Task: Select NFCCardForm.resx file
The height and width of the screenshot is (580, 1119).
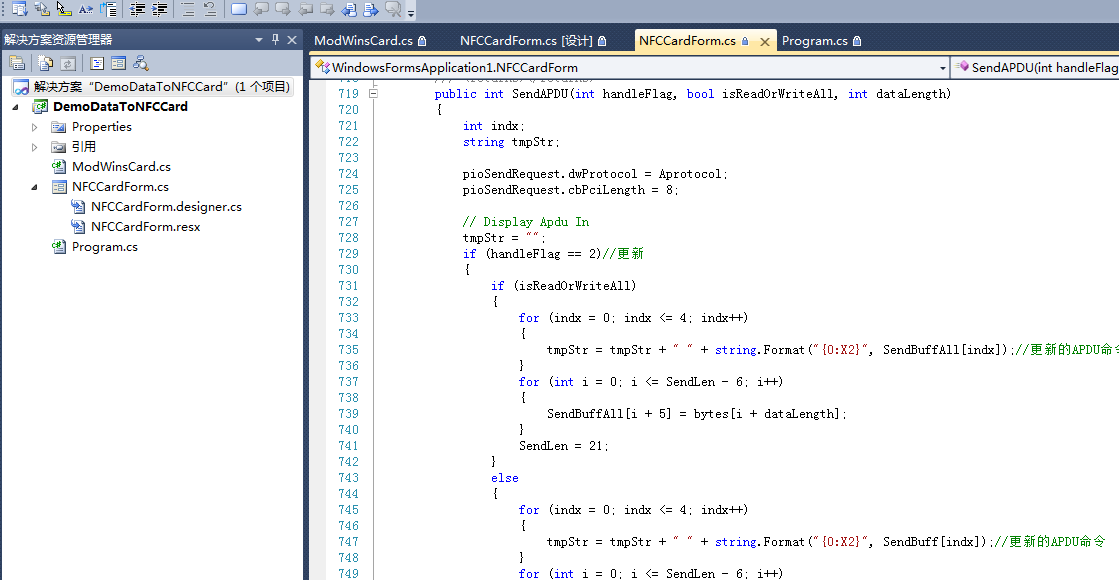Action: click(146, 226)
